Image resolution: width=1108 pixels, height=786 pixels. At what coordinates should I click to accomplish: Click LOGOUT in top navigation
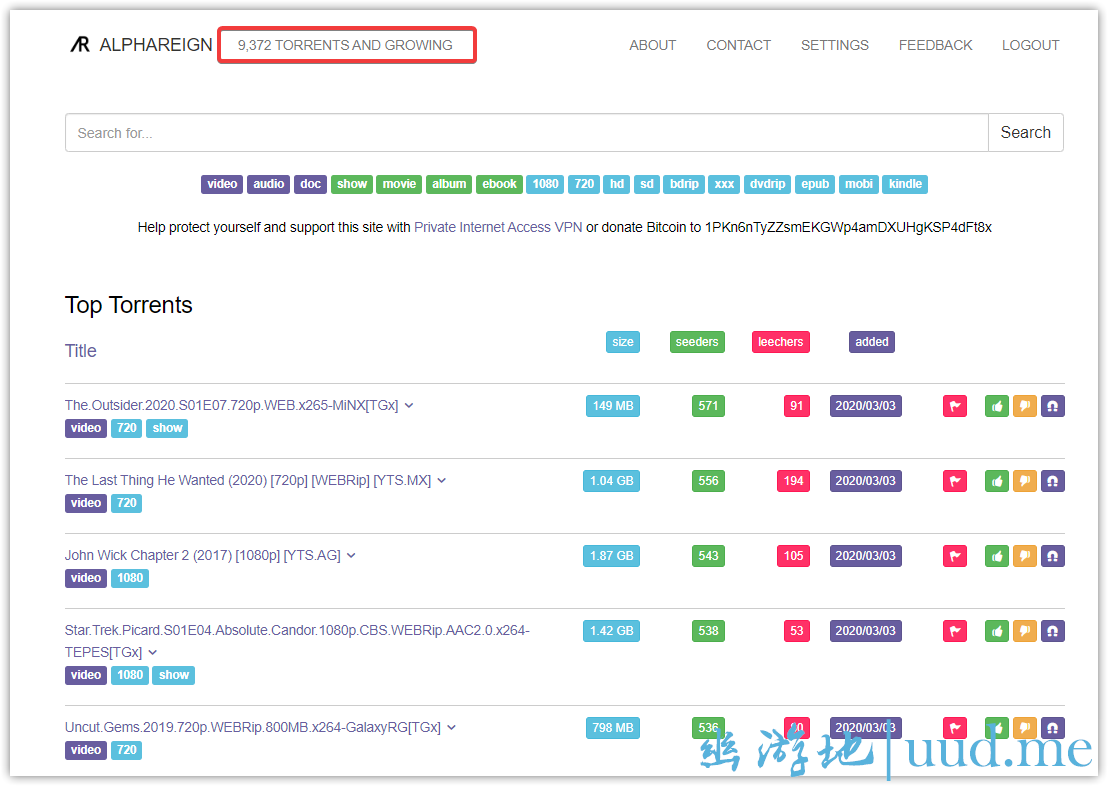(x=1030, y=45)
